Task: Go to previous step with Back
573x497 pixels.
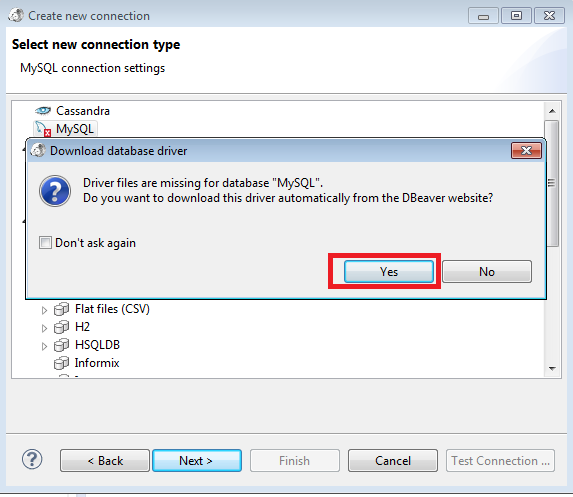Action: click(105, 460)
